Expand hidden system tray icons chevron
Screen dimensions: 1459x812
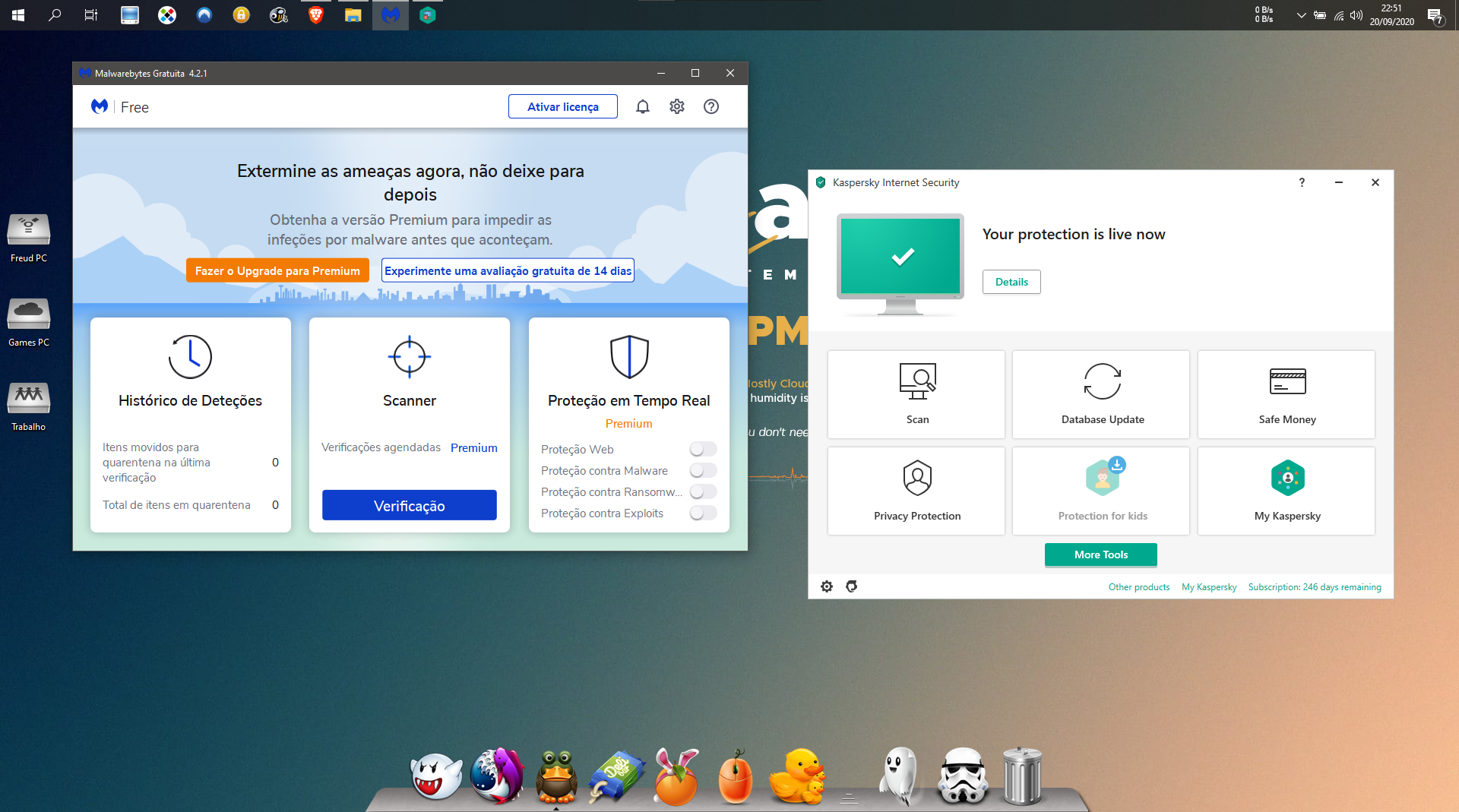click(x=1301, y=15)
